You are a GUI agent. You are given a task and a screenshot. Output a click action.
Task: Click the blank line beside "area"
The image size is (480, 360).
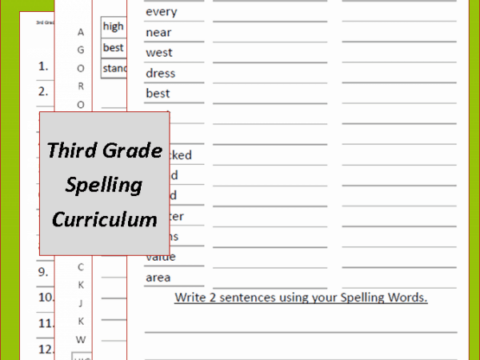tap(270, 288)
